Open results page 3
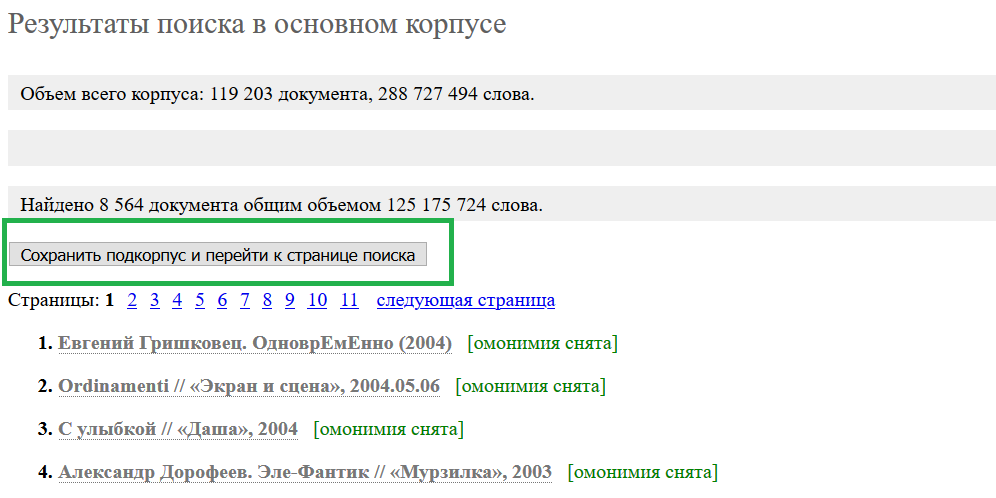 pyautogui.click(x=155, y=300)
